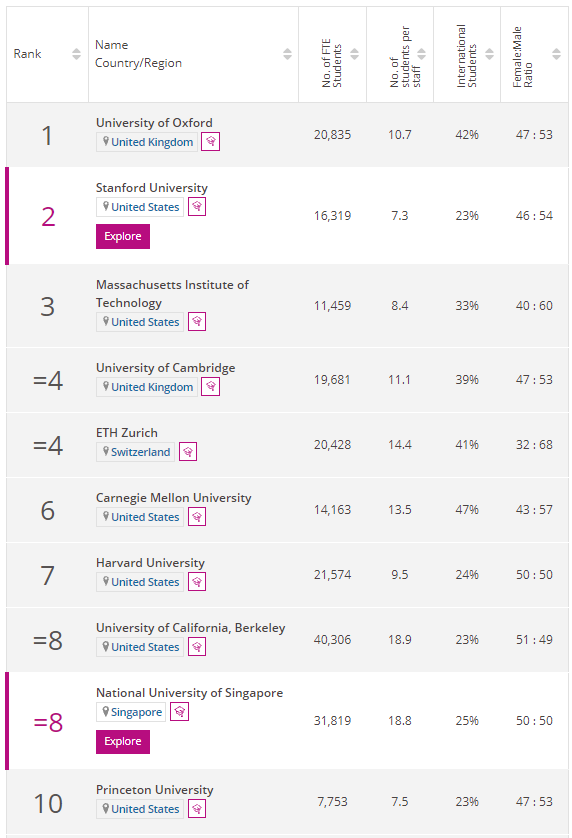This screenshot has width=572, height=838.
Task: Click graduation cap icon in Carnegie Mellon row
Action: (x=197, y=517)
